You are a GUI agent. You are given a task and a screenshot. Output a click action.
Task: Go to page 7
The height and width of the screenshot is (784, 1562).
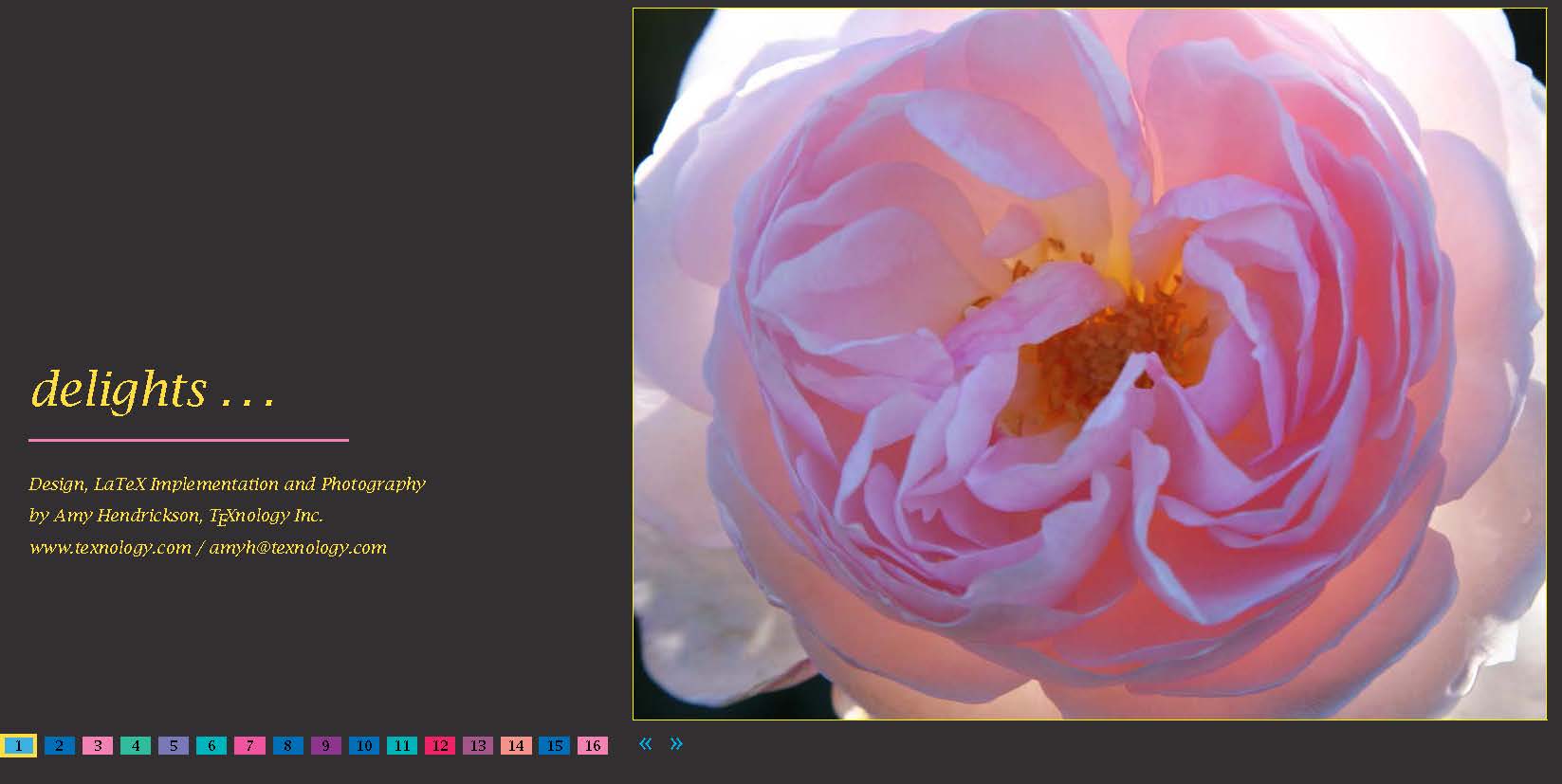[249, 746]
